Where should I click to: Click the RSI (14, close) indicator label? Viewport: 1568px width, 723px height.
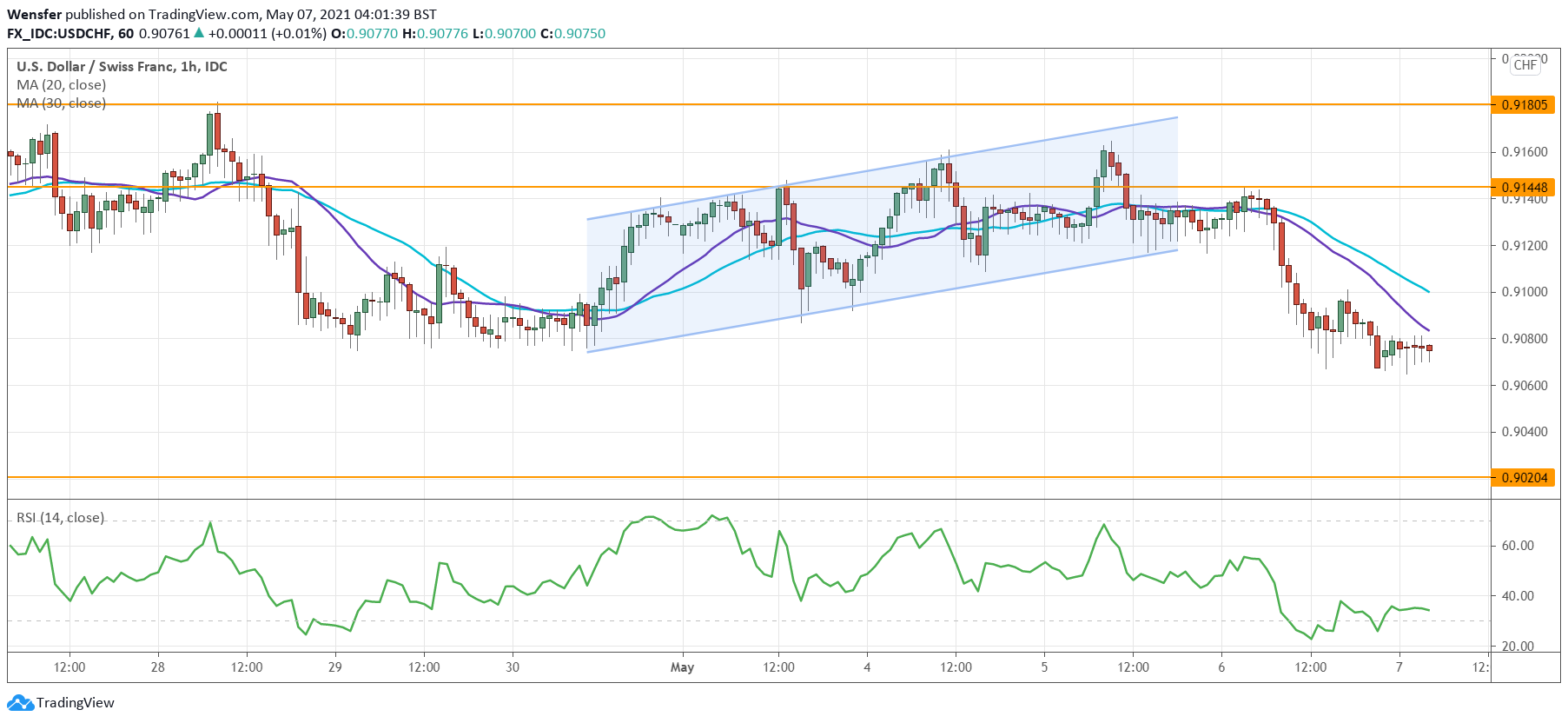click(61, 518)
